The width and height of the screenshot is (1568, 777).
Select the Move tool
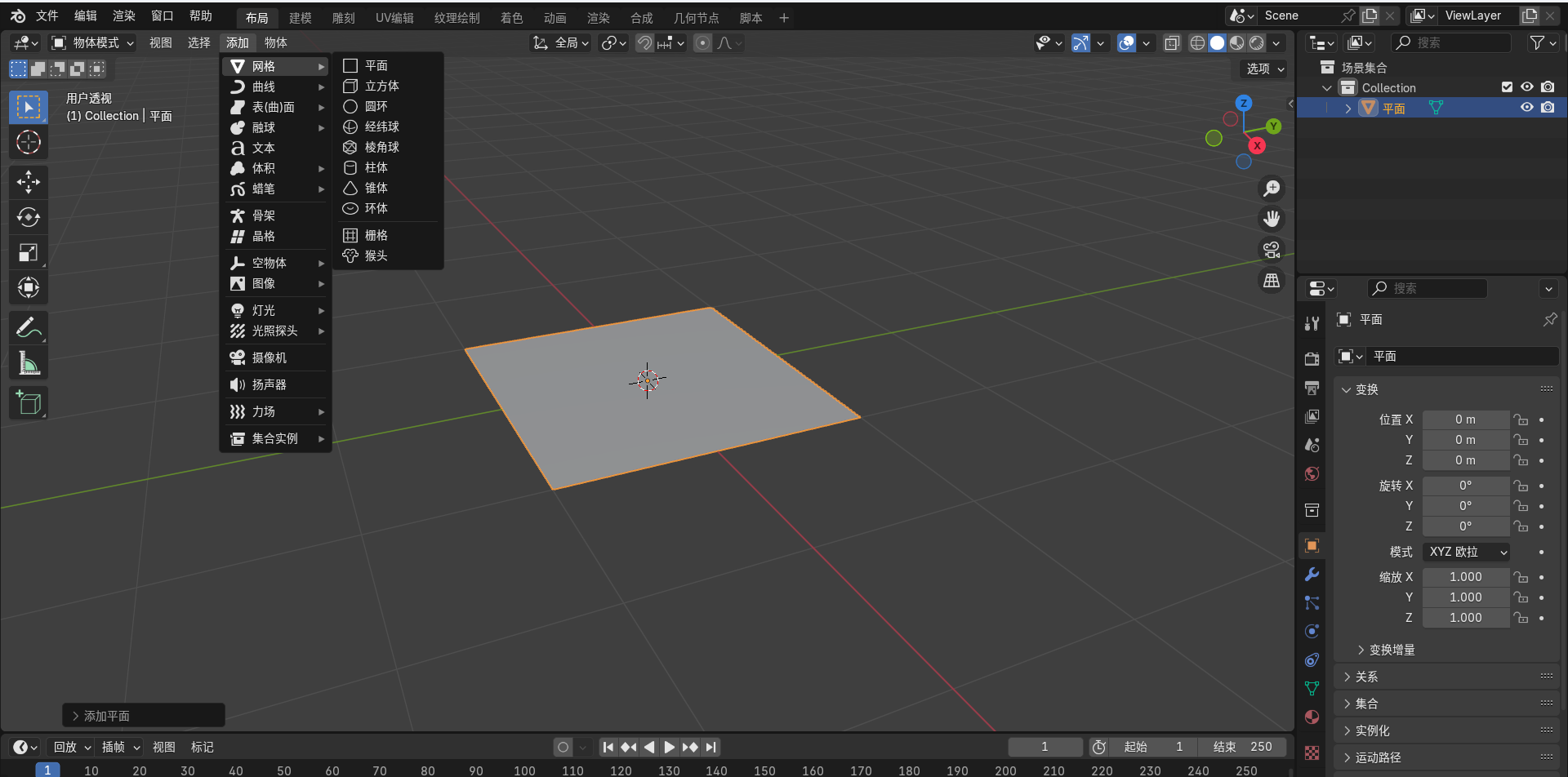(x=29, y=182)
